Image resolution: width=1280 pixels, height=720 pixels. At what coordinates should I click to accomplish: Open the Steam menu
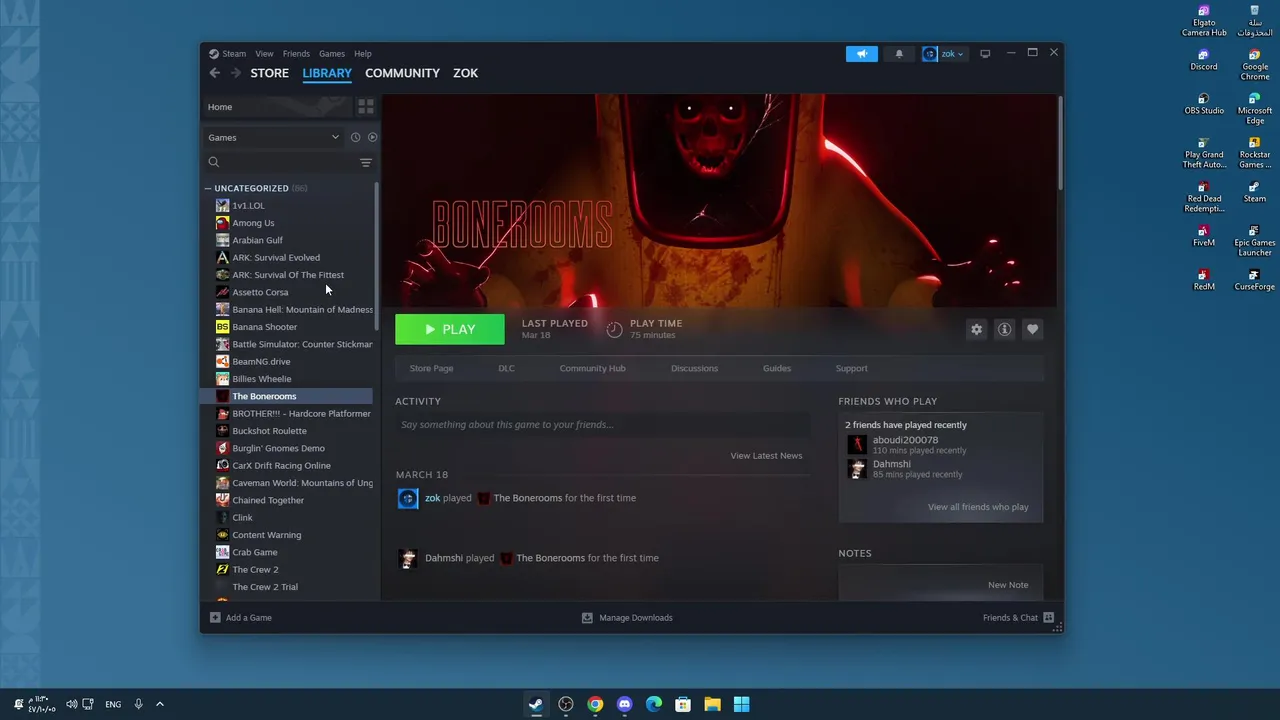234,54
